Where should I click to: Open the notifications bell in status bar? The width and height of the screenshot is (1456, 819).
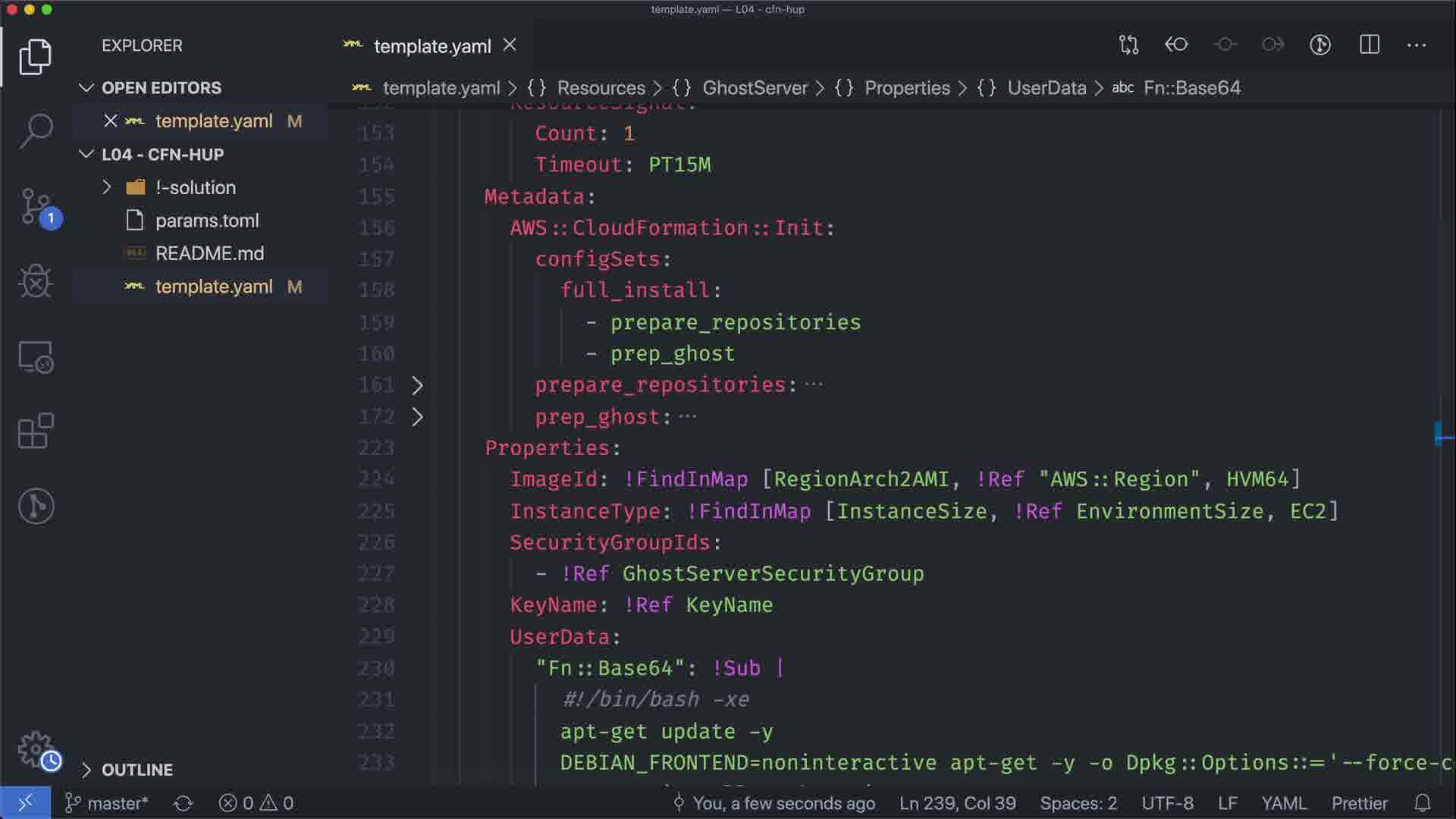point(1423,803)
